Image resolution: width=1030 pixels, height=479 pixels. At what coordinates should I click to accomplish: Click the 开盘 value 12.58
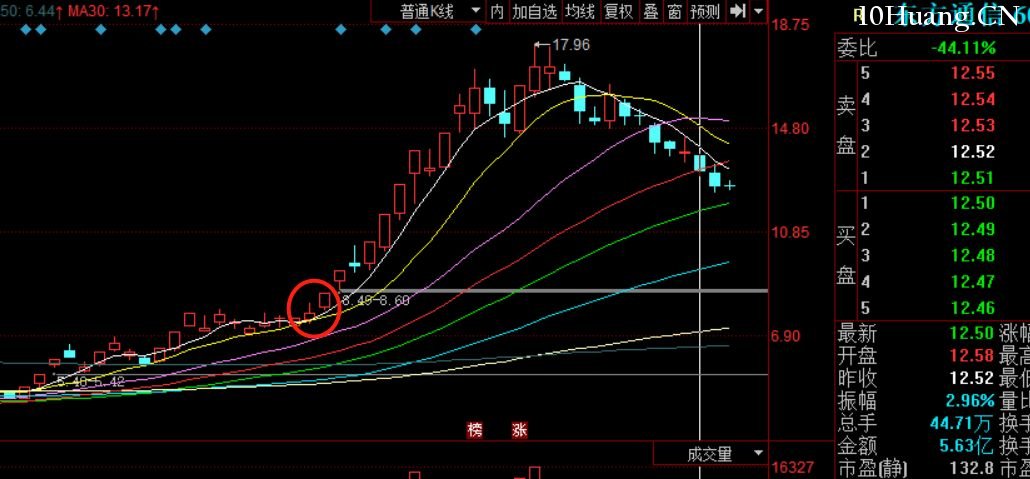973,356
